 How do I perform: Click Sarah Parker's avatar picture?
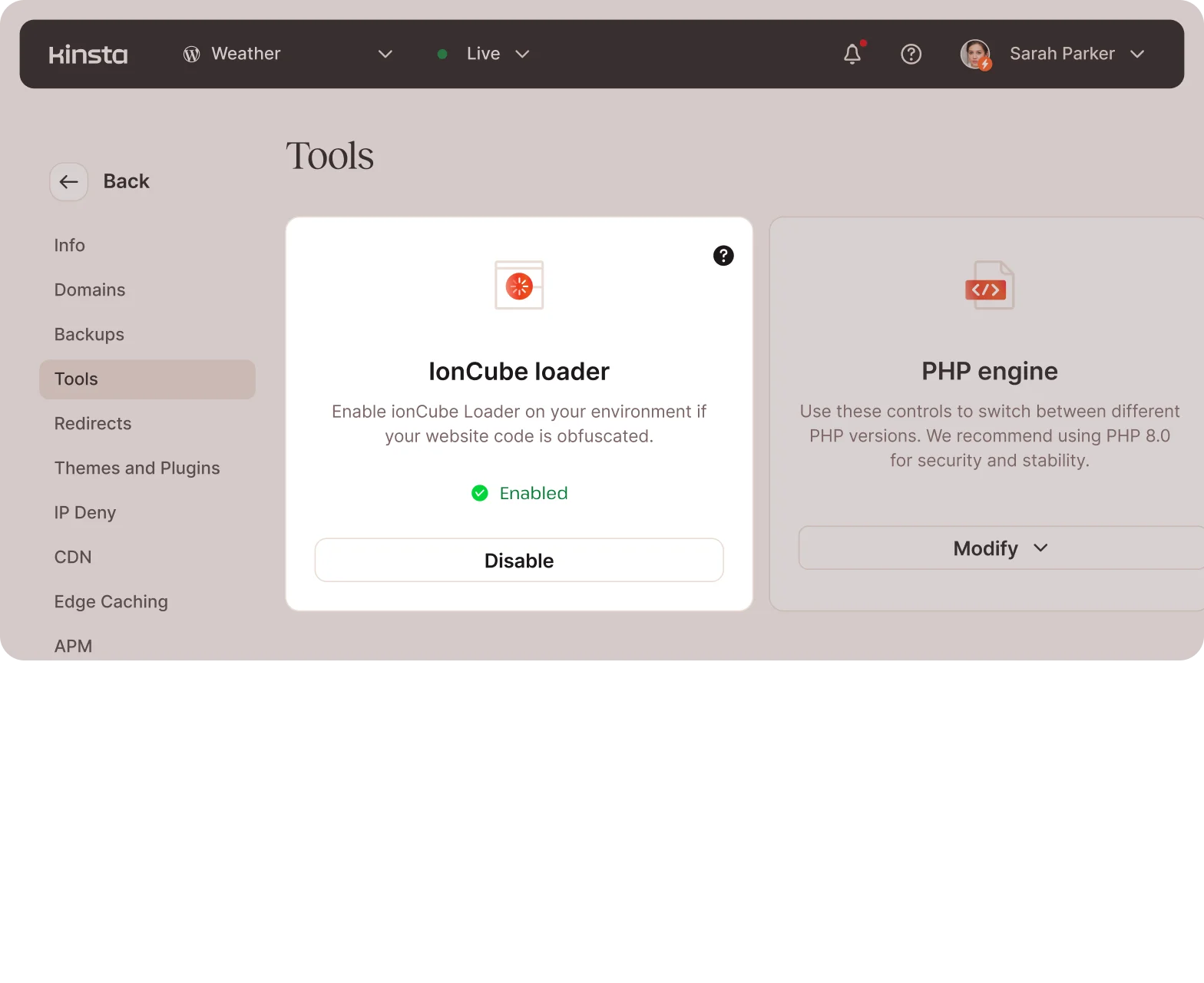coord(975,54)
